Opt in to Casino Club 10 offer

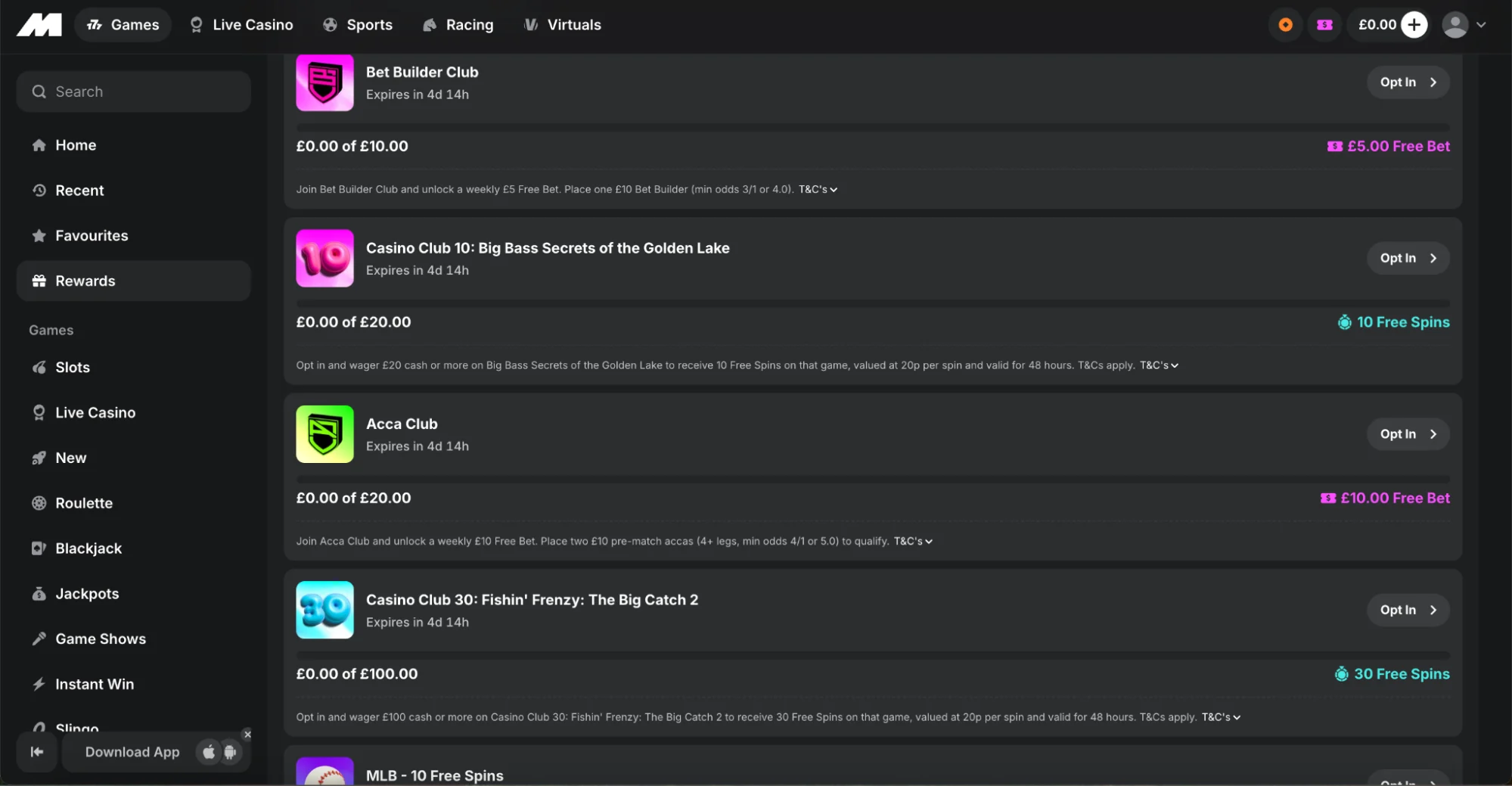pyautogui.click(x=1408, y=258)
